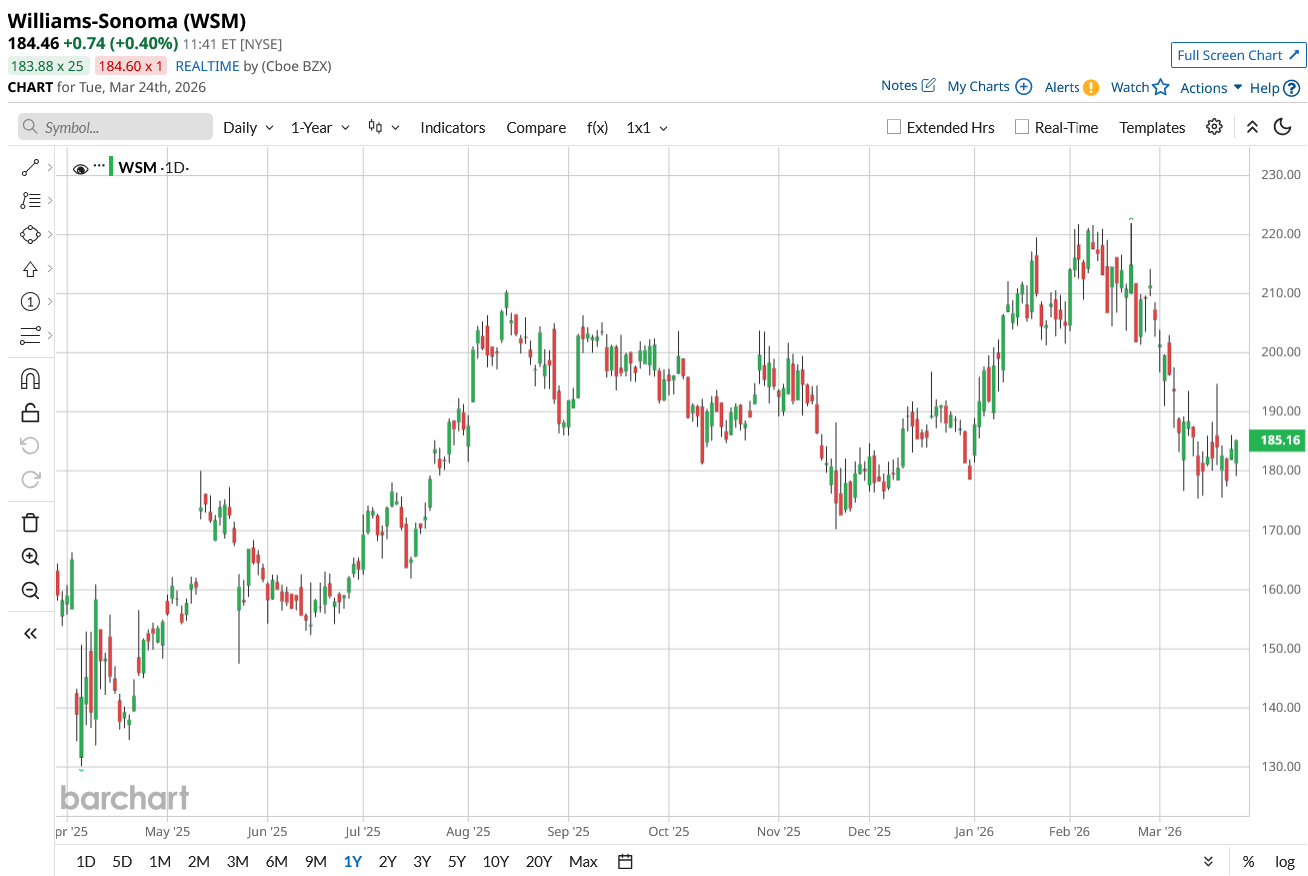
Task: Click the zoom out magnifier icon
Action: (30, 591)
